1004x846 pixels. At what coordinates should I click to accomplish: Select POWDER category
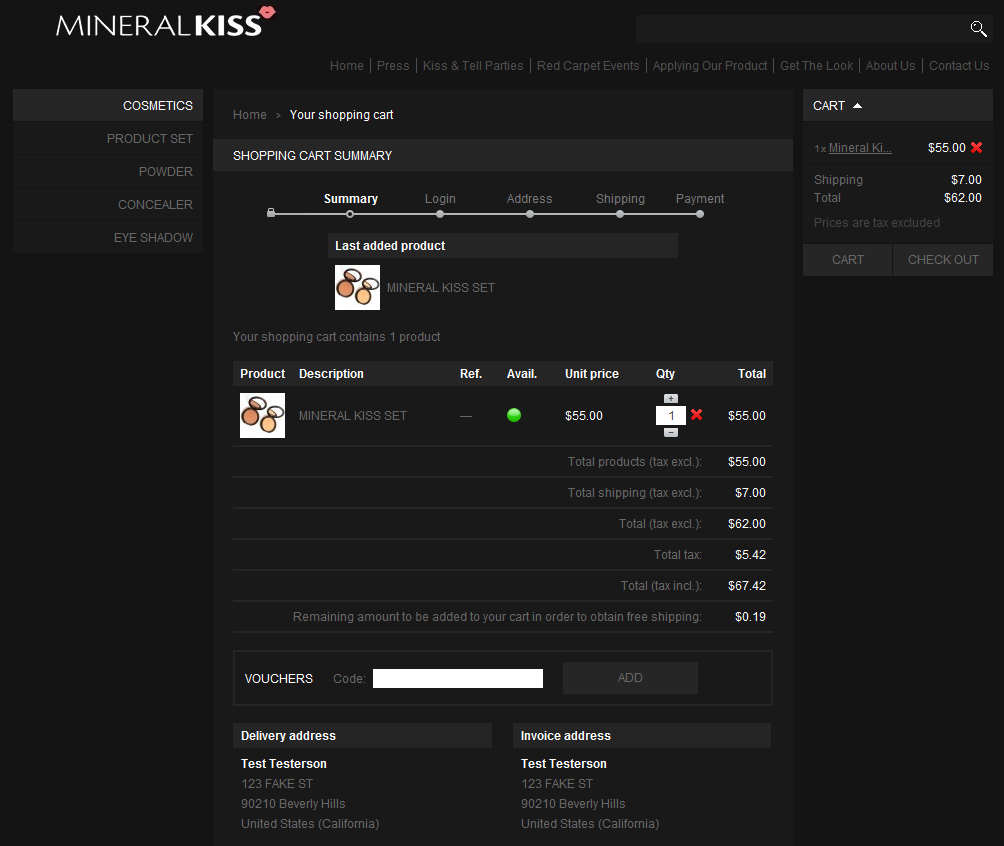click(x=108, y=172)
